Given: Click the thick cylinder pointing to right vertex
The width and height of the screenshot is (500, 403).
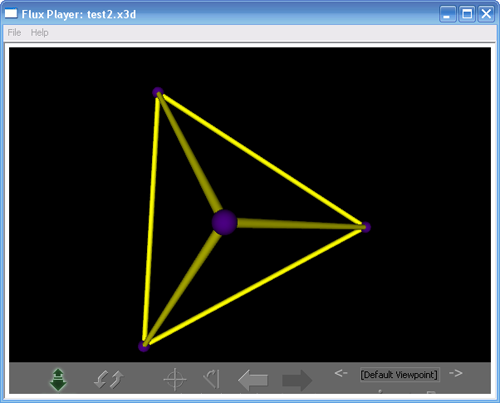Looking at the screenshot, I should 300,225.
